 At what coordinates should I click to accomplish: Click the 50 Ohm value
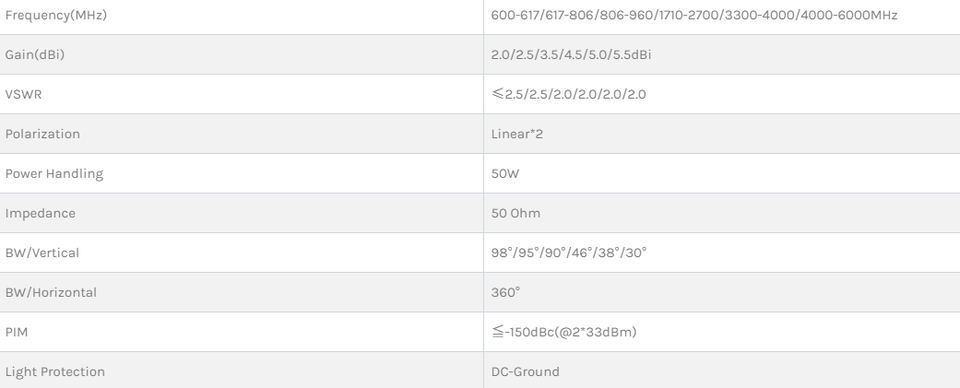point(516,214)
